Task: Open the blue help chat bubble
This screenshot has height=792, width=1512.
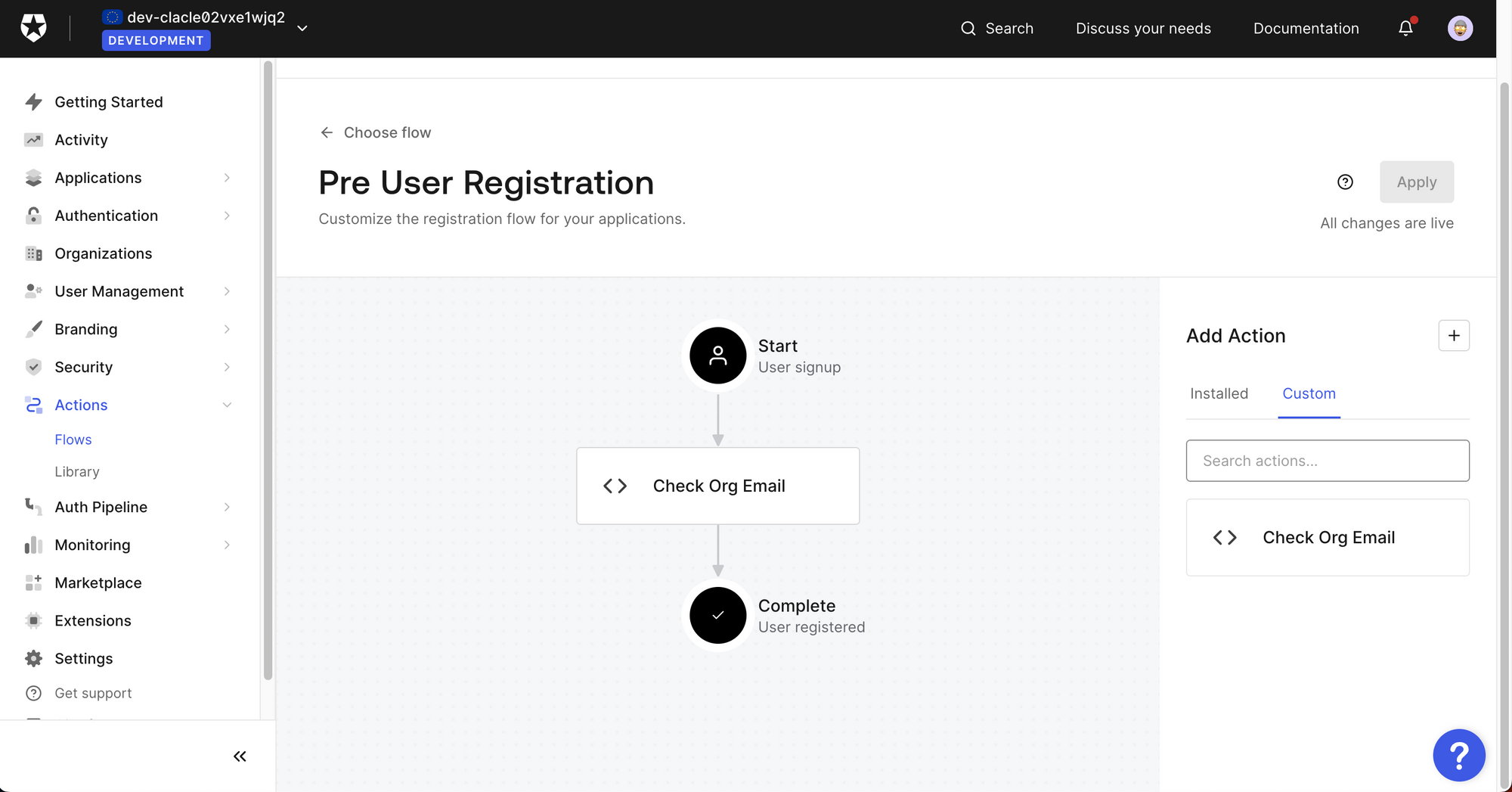Action: [x=1458, y=754]
